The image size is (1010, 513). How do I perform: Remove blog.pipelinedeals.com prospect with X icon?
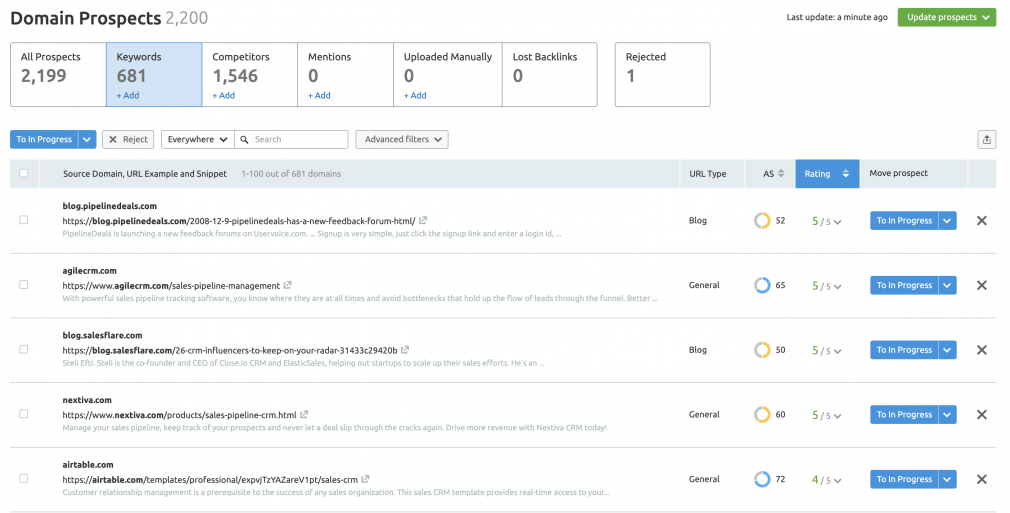[982, 220]
